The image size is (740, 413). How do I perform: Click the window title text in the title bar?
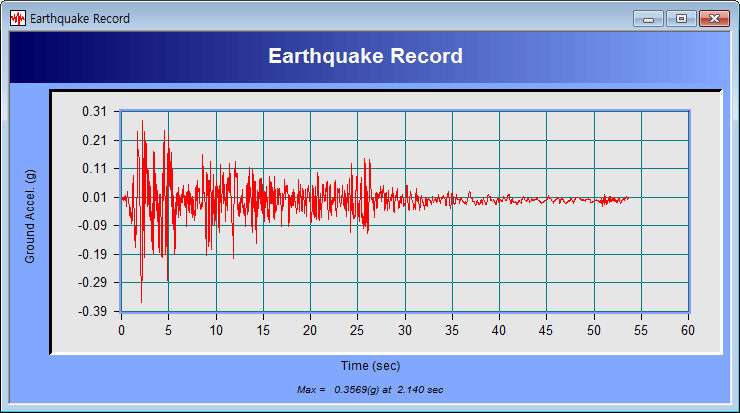80,19
